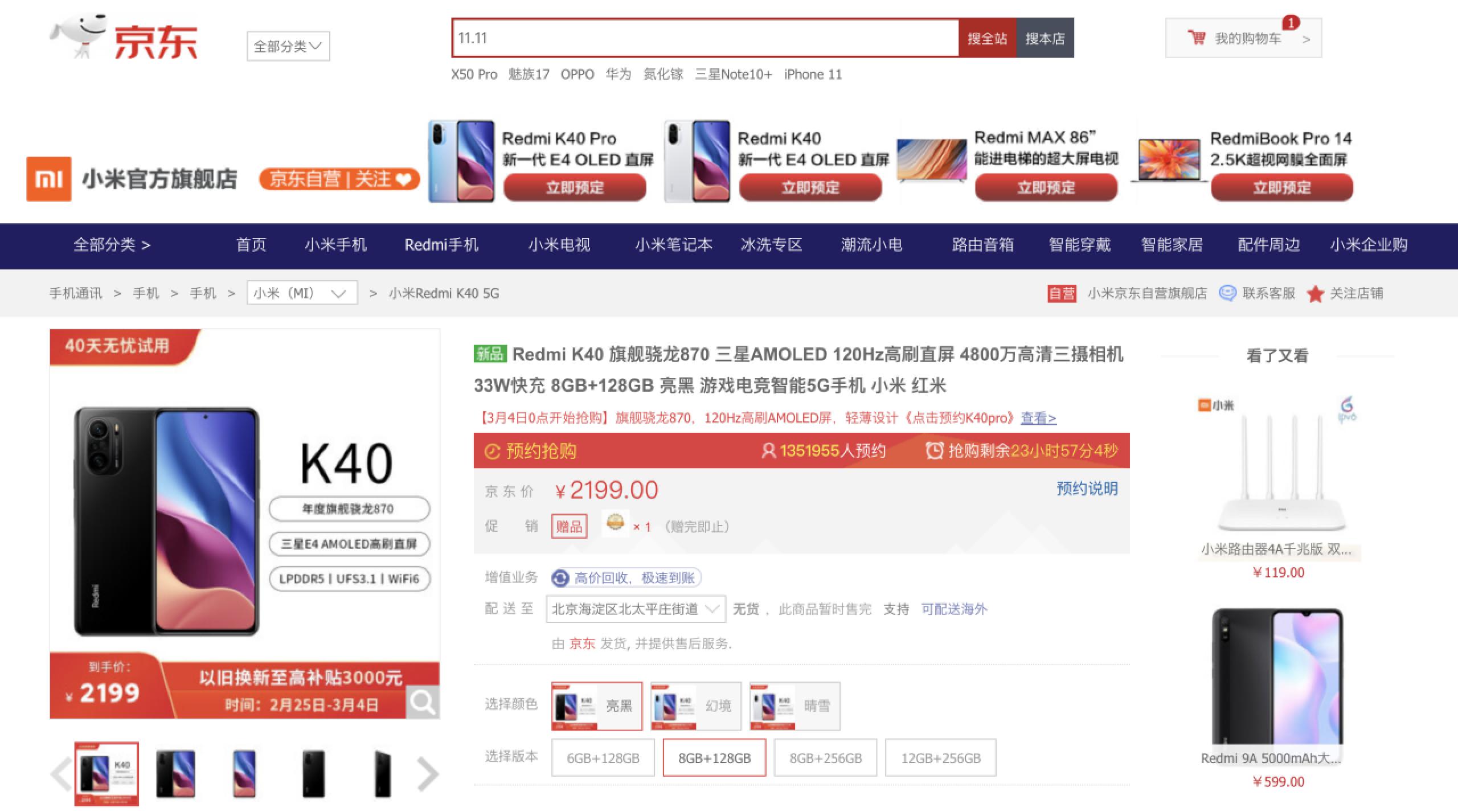Click the 赠品 promotion tag
Viewport: 1458px width, 812px height.
(x=569, y=526)
